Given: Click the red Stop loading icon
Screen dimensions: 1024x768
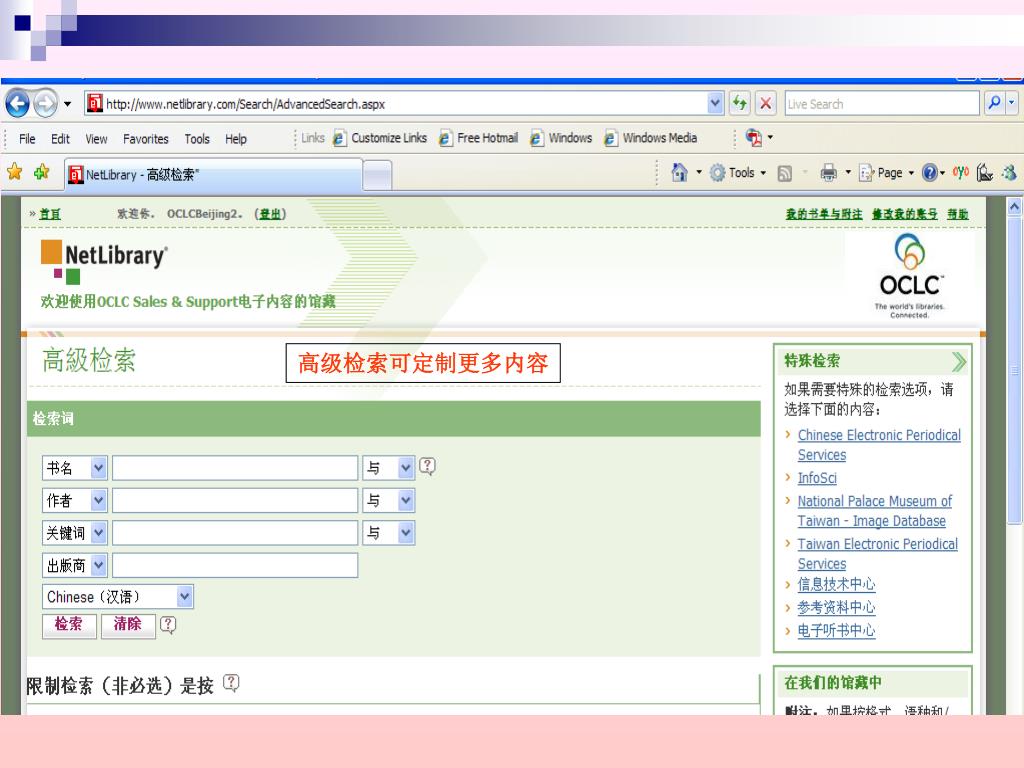Looking at the screenshot, I should click(765, 103).
